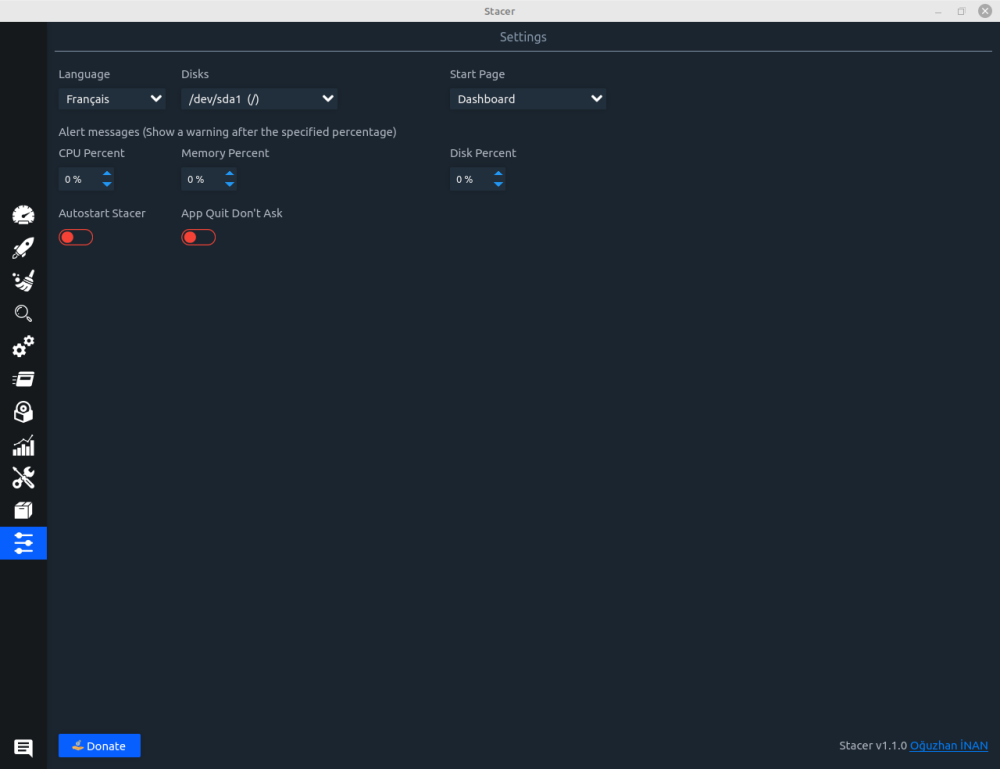
Task: Decrease Disk Percent with down arrow
Action: [498, 184]
